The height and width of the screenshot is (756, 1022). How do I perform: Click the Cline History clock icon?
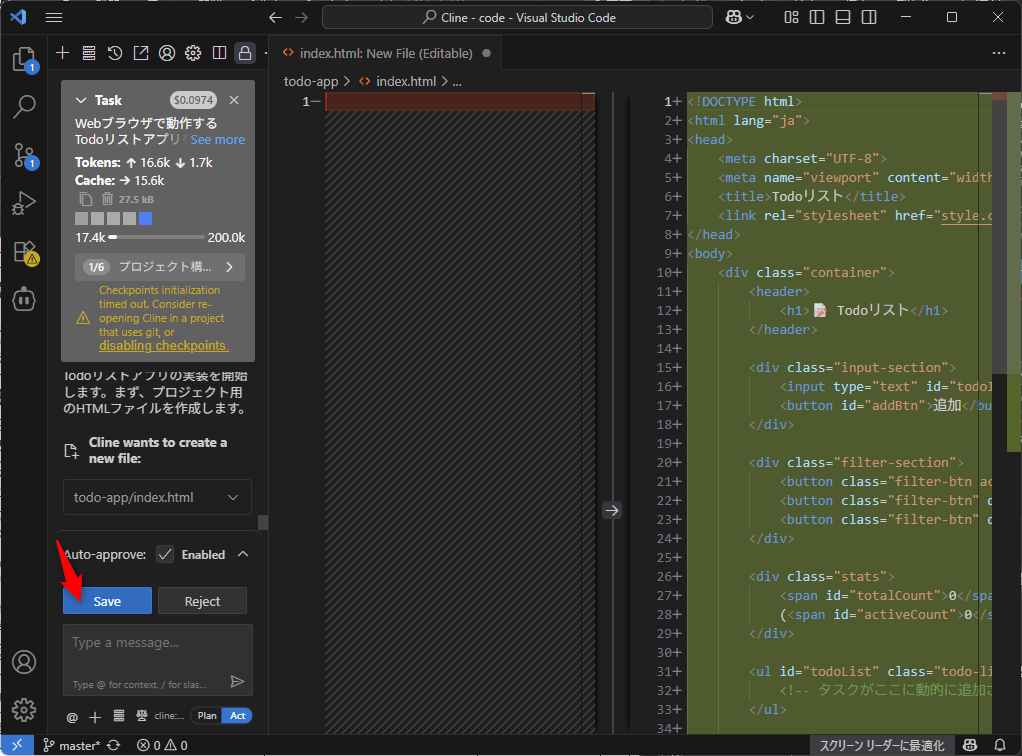coord(115,53)
